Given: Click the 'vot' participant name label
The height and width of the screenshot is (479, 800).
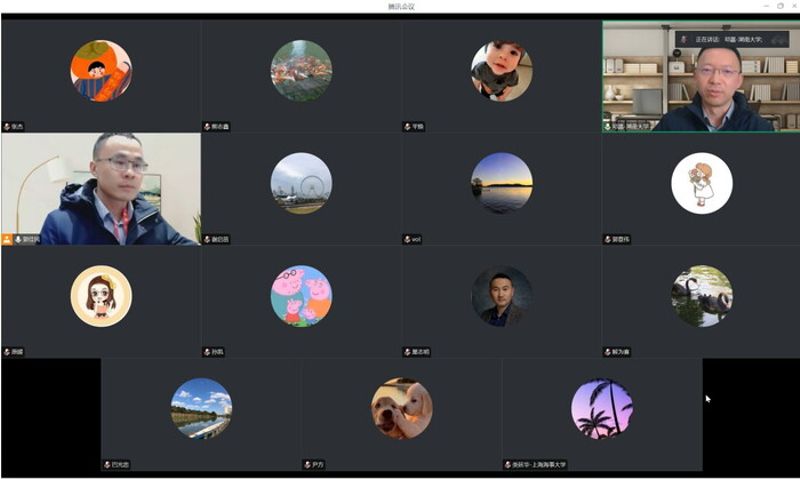Looking at the screenshot, I should pos(417,240).
